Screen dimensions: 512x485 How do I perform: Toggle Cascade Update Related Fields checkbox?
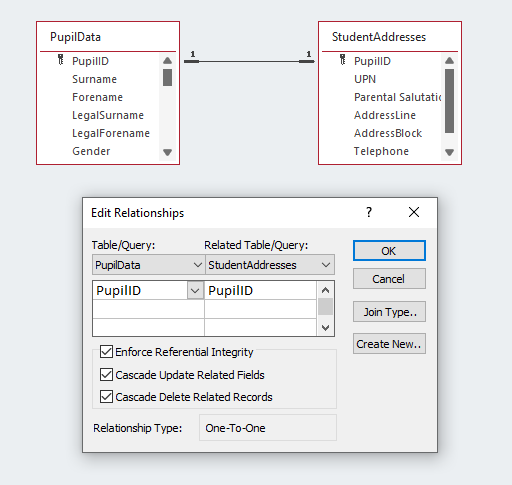tap(106, 375)
